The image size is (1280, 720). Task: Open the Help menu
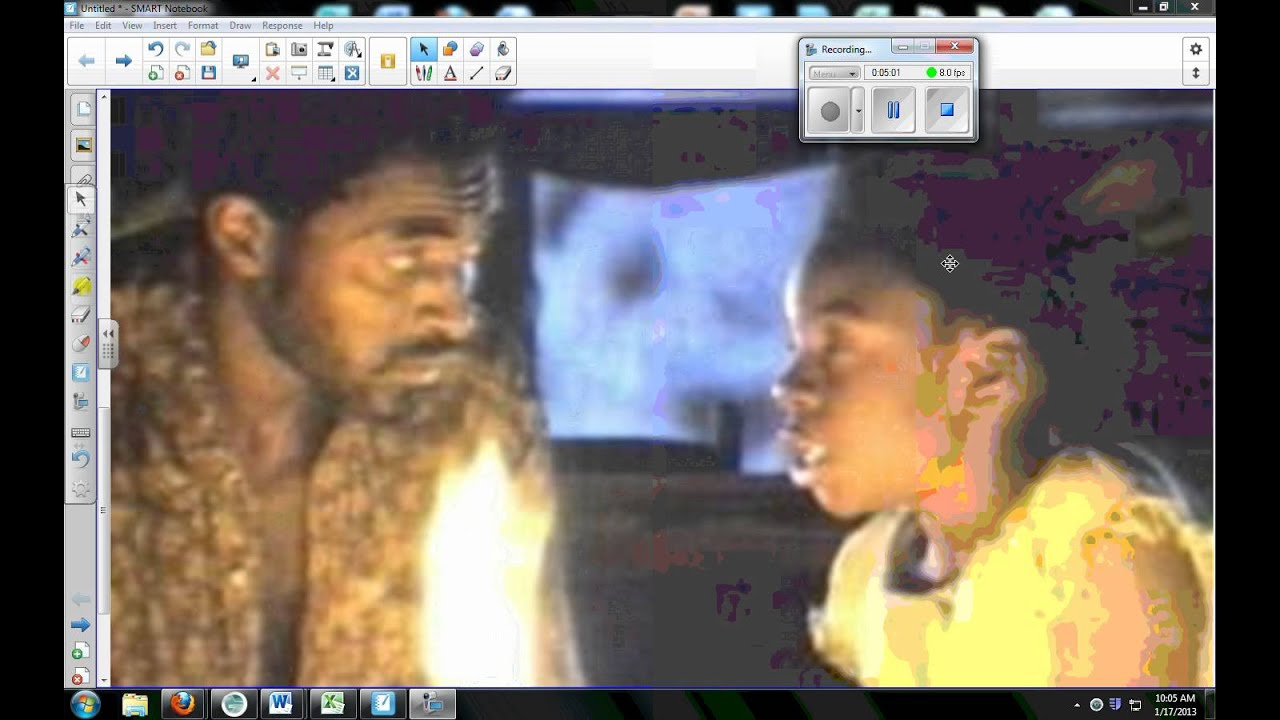[323, 25]
